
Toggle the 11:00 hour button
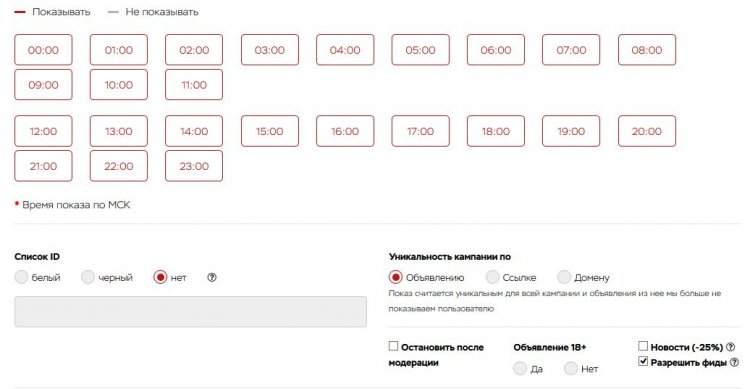point(194,85)
